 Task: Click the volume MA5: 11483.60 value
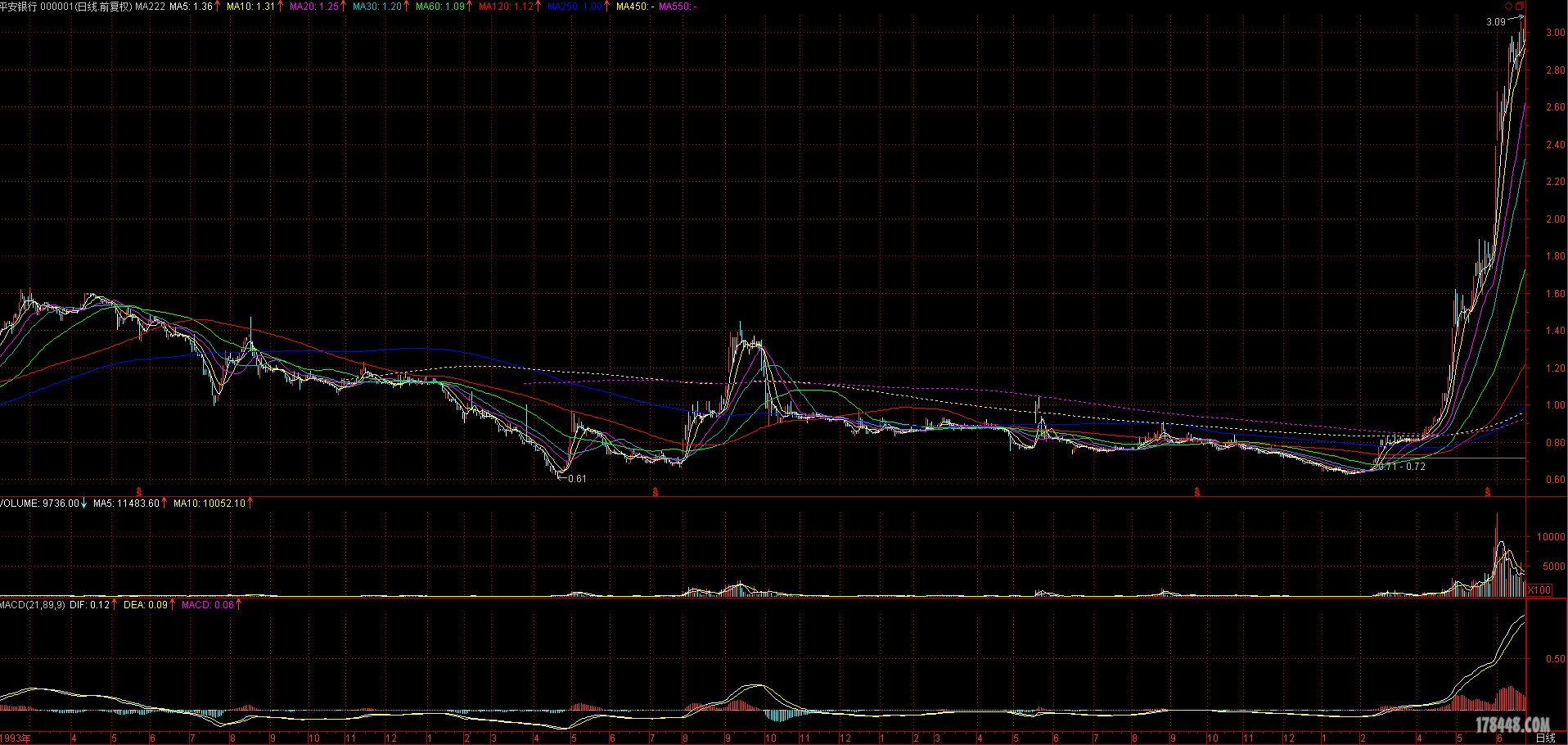(x=126, y=503)
